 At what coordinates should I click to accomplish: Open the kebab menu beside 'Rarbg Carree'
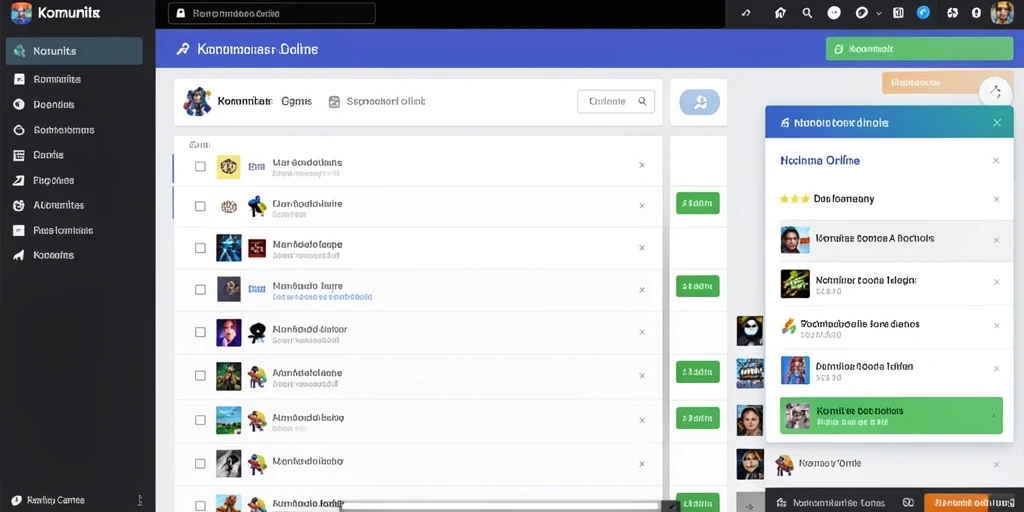[140, 500]
